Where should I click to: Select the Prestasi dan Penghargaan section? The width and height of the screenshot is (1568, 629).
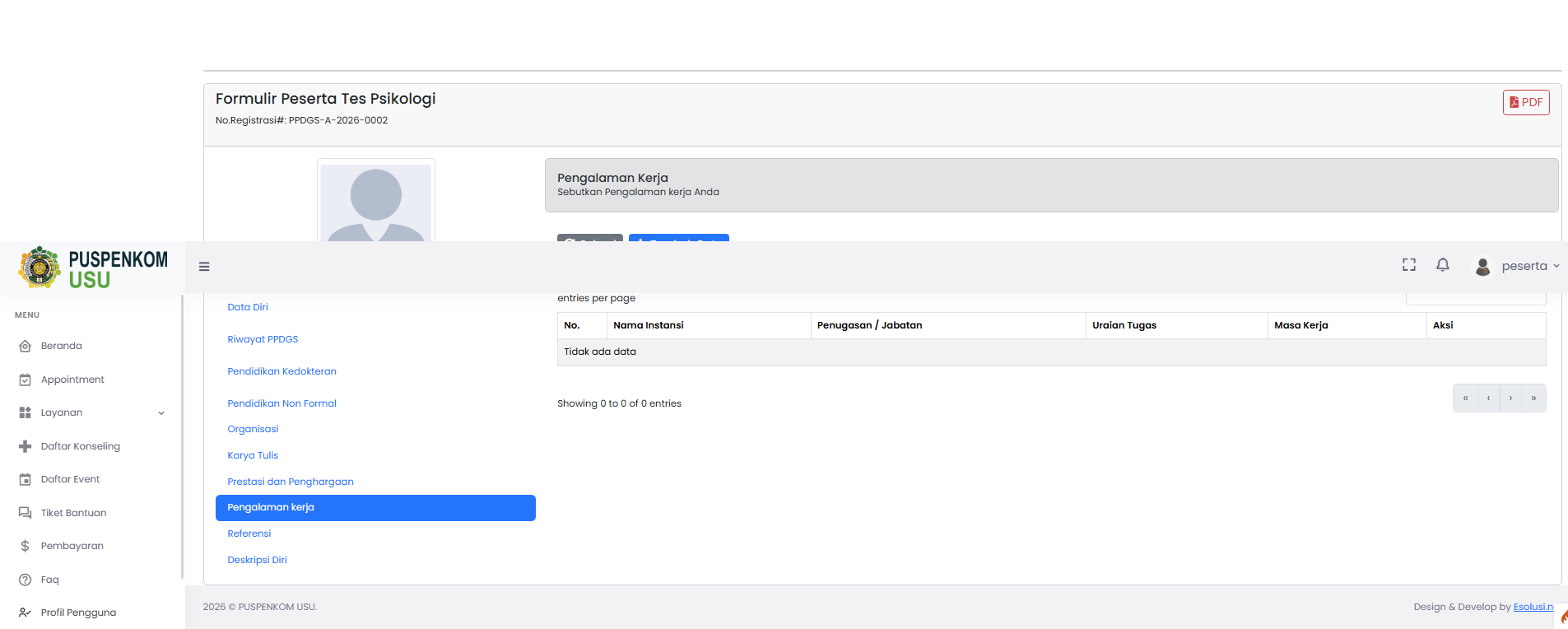[291, 482]
